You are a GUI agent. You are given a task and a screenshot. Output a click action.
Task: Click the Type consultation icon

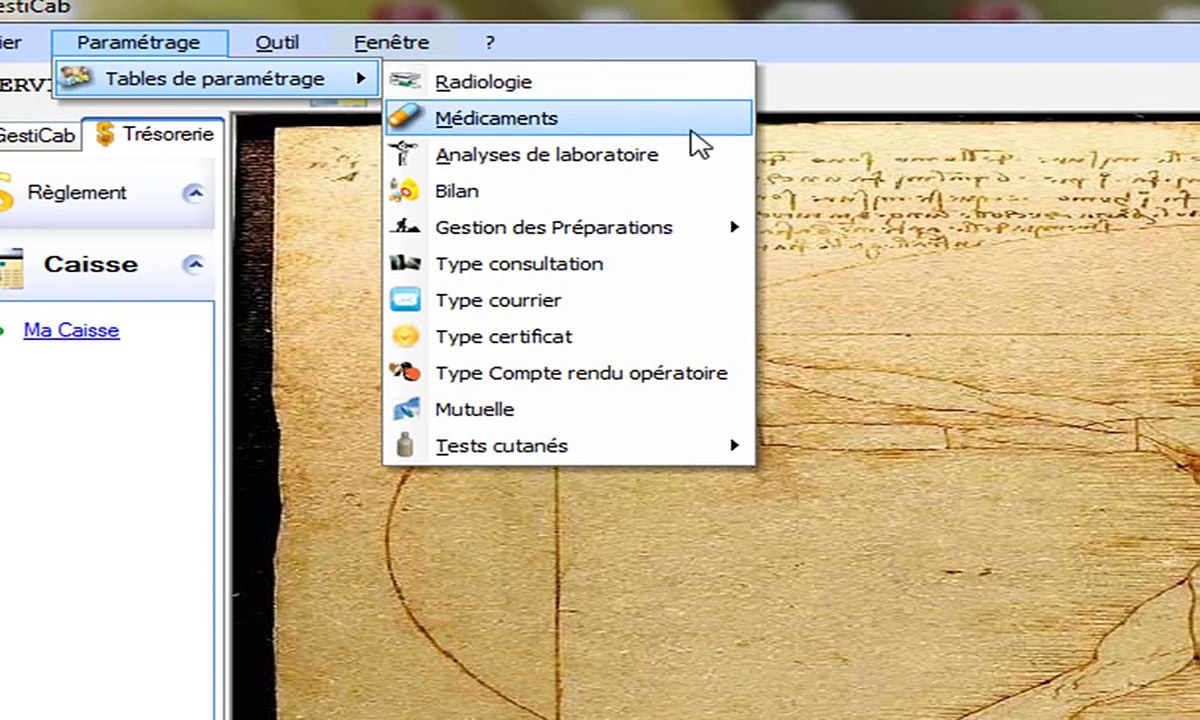(405, 264)
